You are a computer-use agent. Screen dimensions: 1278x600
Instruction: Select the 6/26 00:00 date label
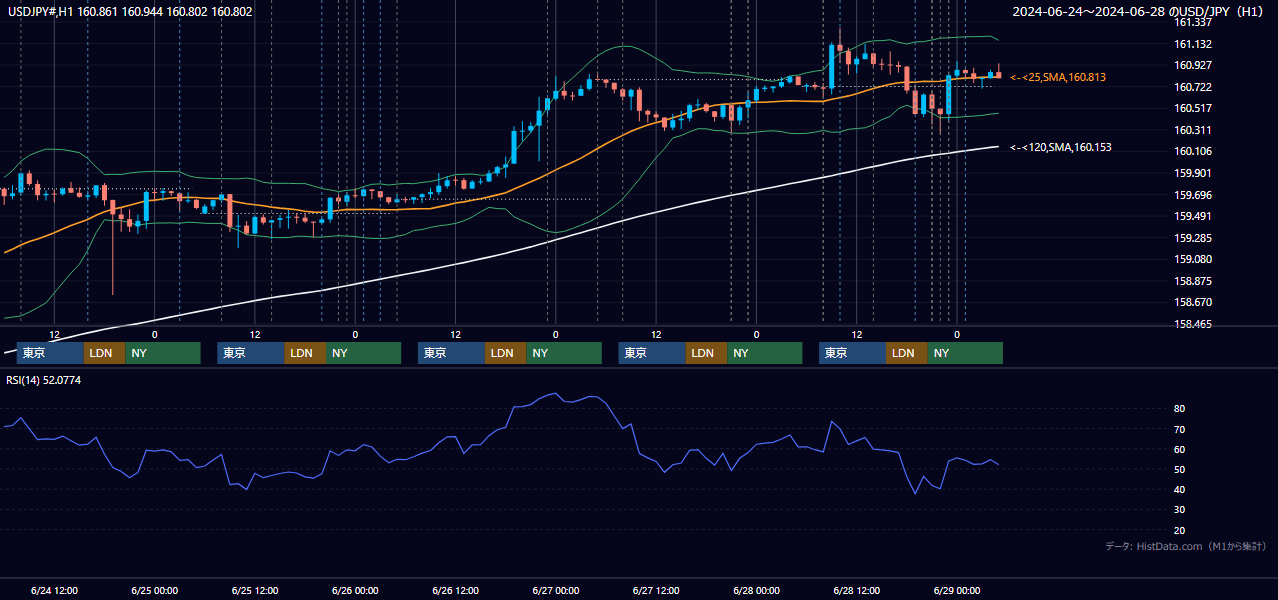coord(355,590)
